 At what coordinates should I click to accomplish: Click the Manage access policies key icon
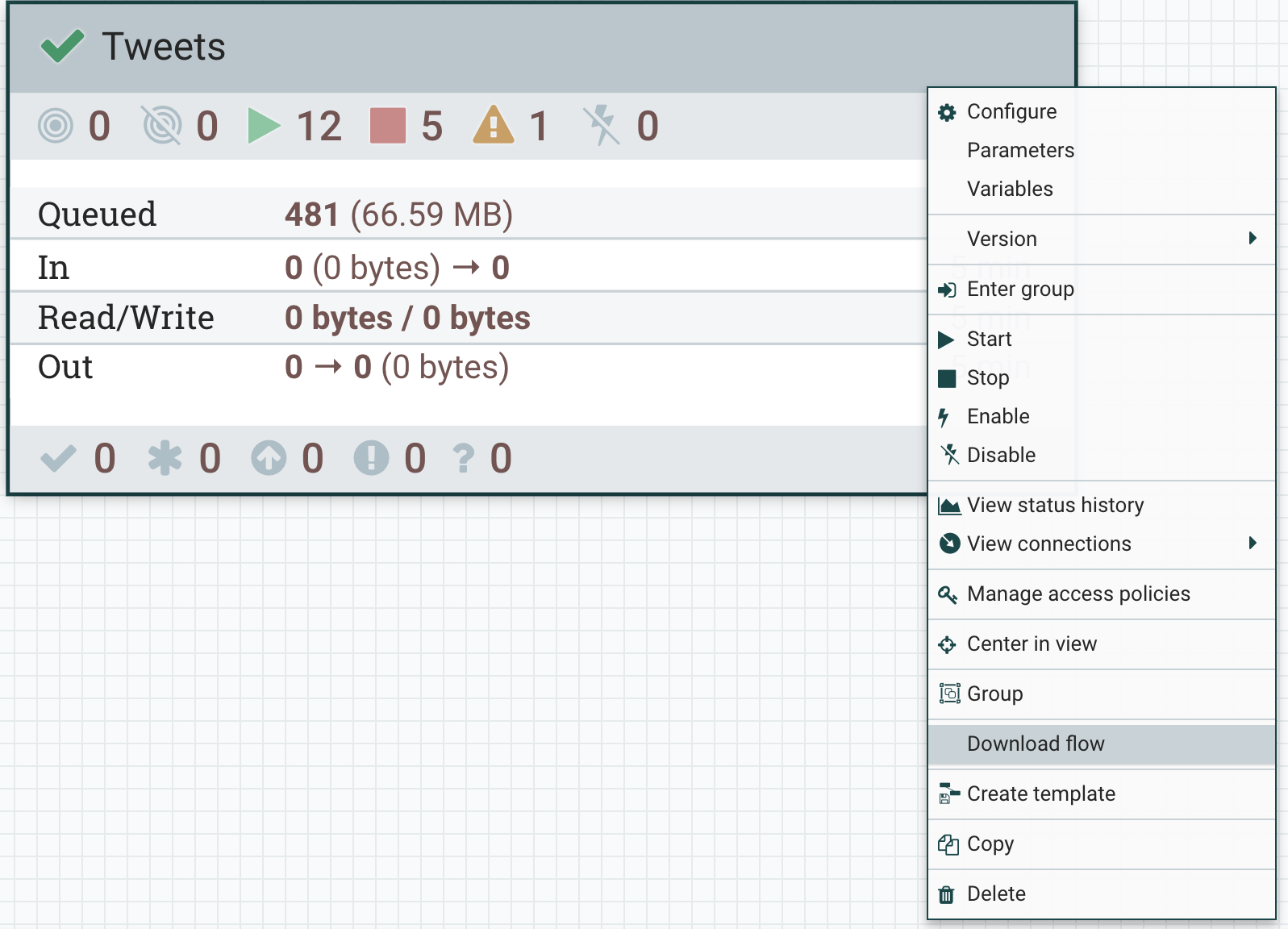[948, 594]
